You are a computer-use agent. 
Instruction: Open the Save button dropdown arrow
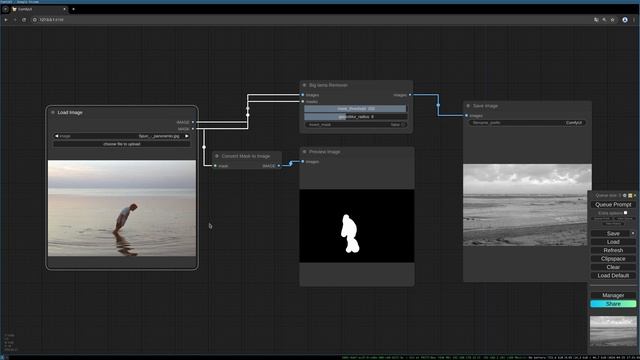(x=633, y=233)
